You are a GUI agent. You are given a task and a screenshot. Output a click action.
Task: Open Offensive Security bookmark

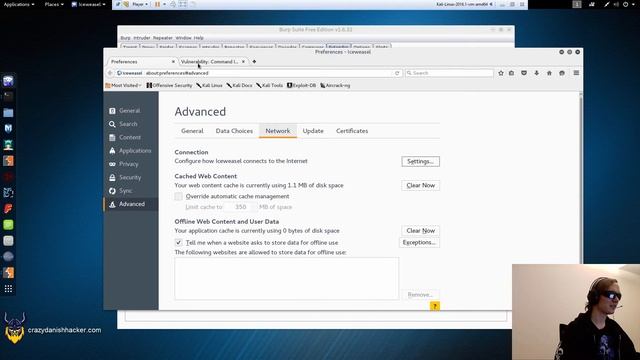[169, 85]
